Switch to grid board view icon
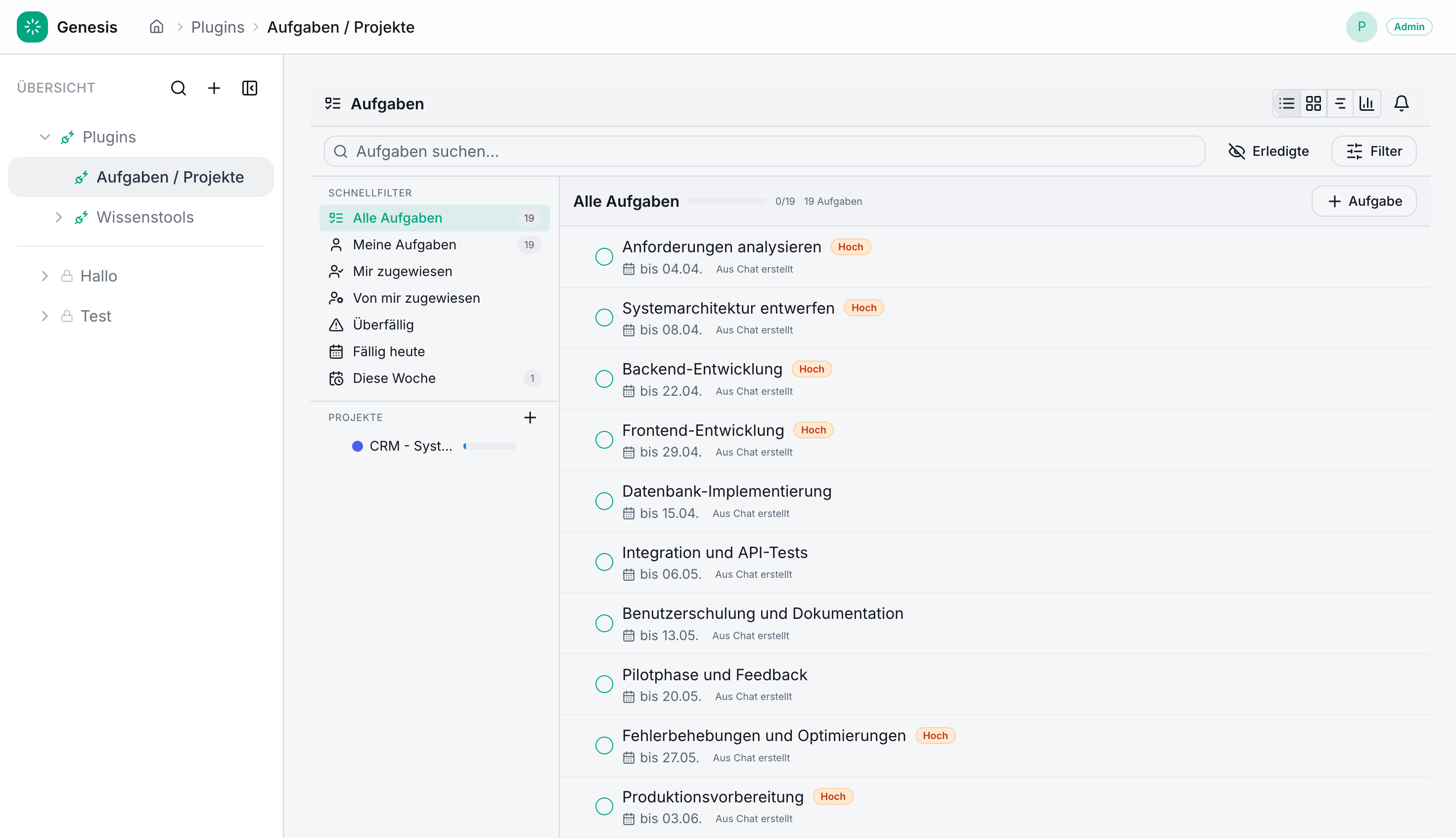Screen dimensions: 1456x838 click(x=1314, y=103)
